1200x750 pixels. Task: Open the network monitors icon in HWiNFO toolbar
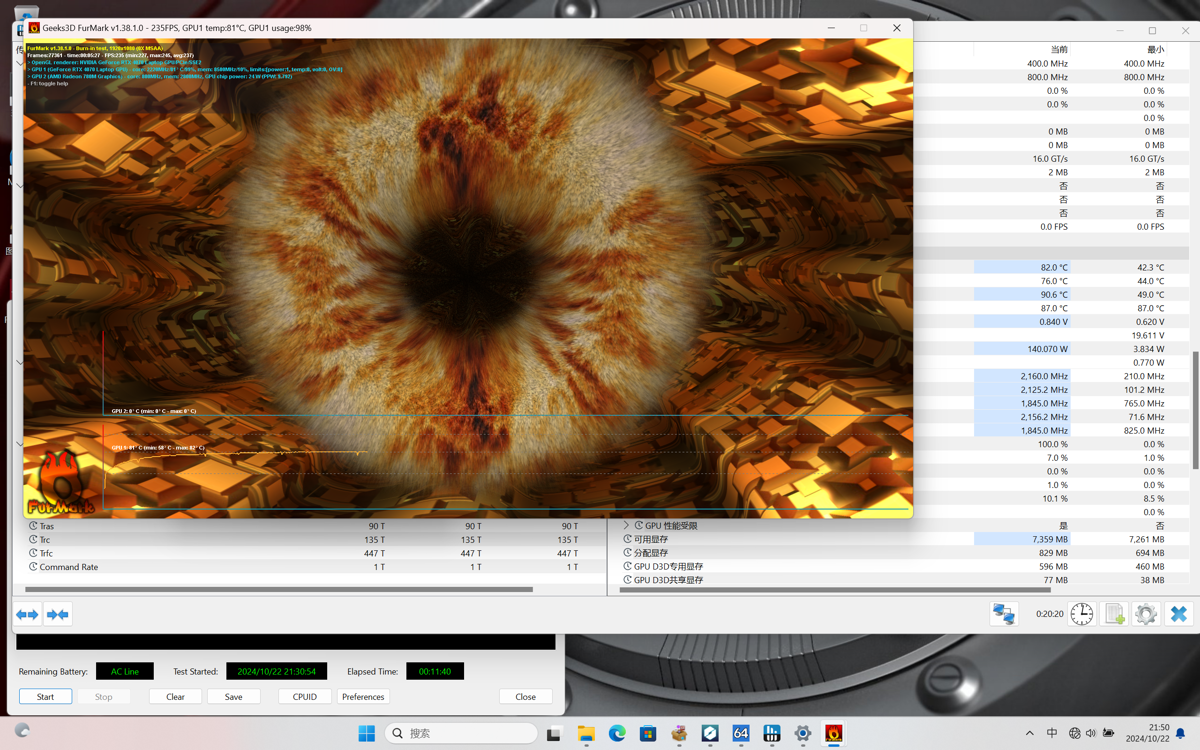tap(1004, 614)
